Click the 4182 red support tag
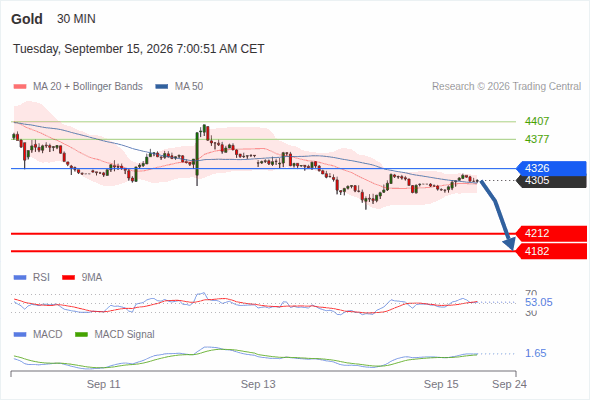Screen dimensions: 590x400 (551, 251)
